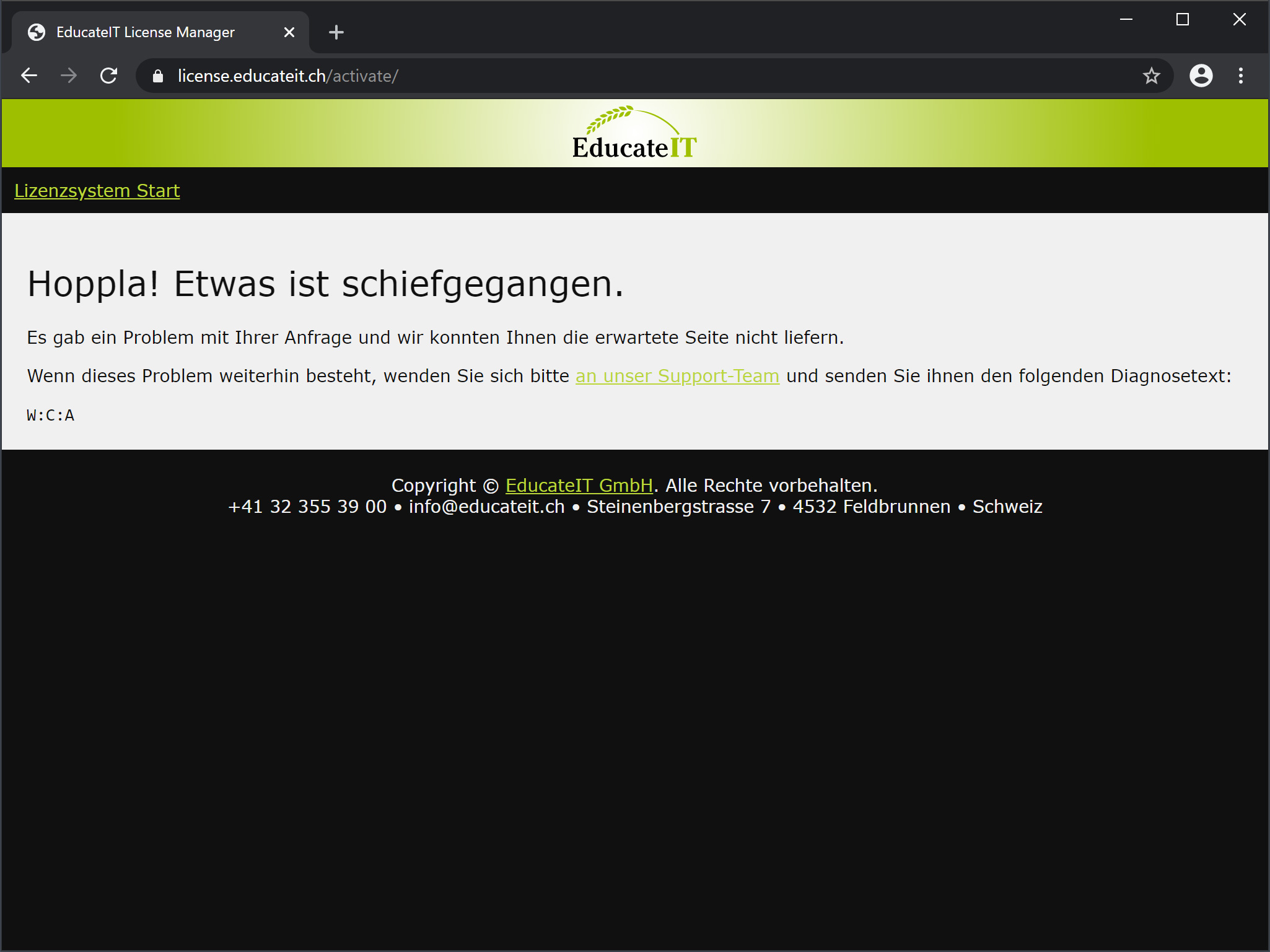Open the Chrome three-dot menu
Viewport: 1270px width, 952px height.
tap(1240, 76)
